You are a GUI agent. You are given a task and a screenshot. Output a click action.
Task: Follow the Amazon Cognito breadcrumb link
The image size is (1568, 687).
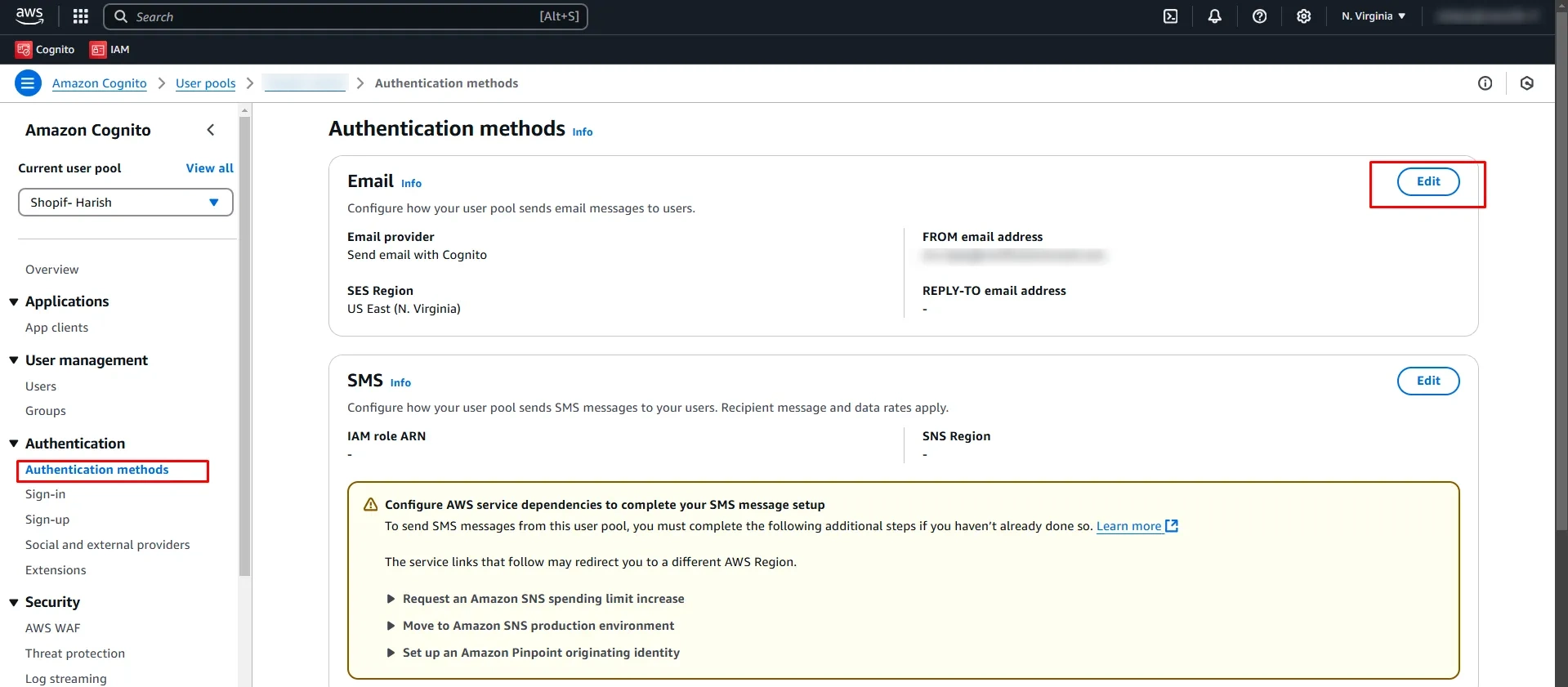point(100,83)
